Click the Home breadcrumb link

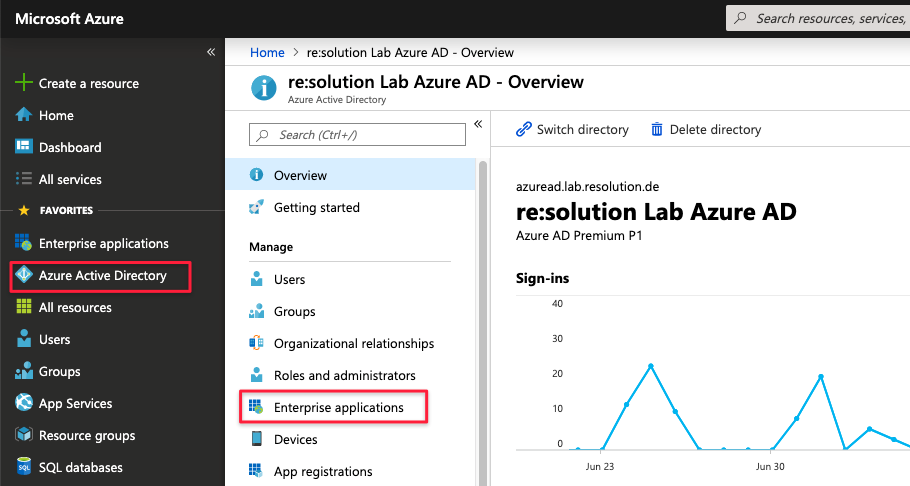[267, 52]
